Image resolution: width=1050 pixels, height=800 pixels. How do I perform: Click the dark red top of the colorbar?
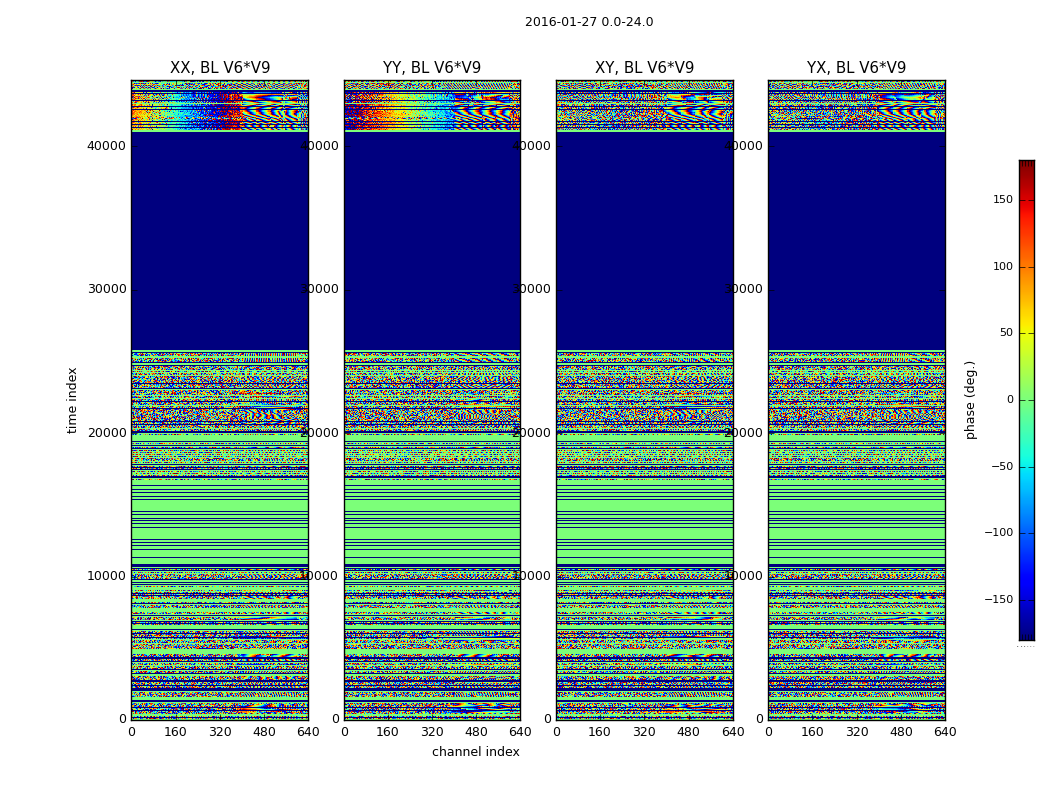click(1026, 166)
